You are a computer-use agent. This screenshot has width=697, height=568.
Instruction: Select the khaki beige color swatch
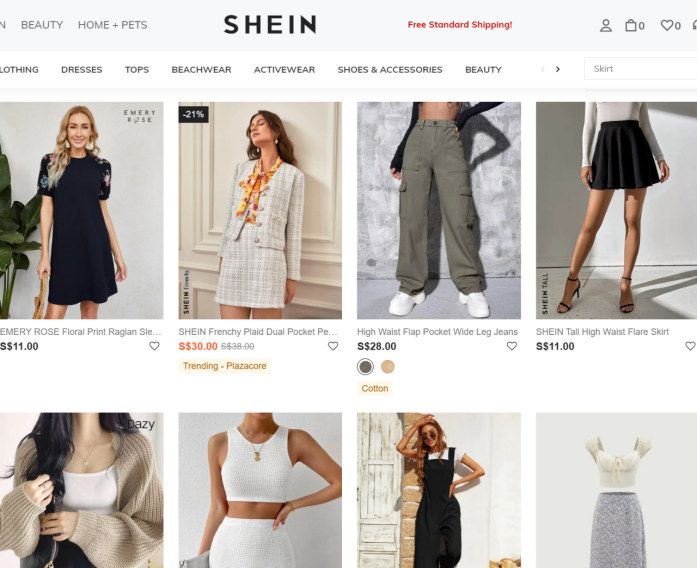388,367
